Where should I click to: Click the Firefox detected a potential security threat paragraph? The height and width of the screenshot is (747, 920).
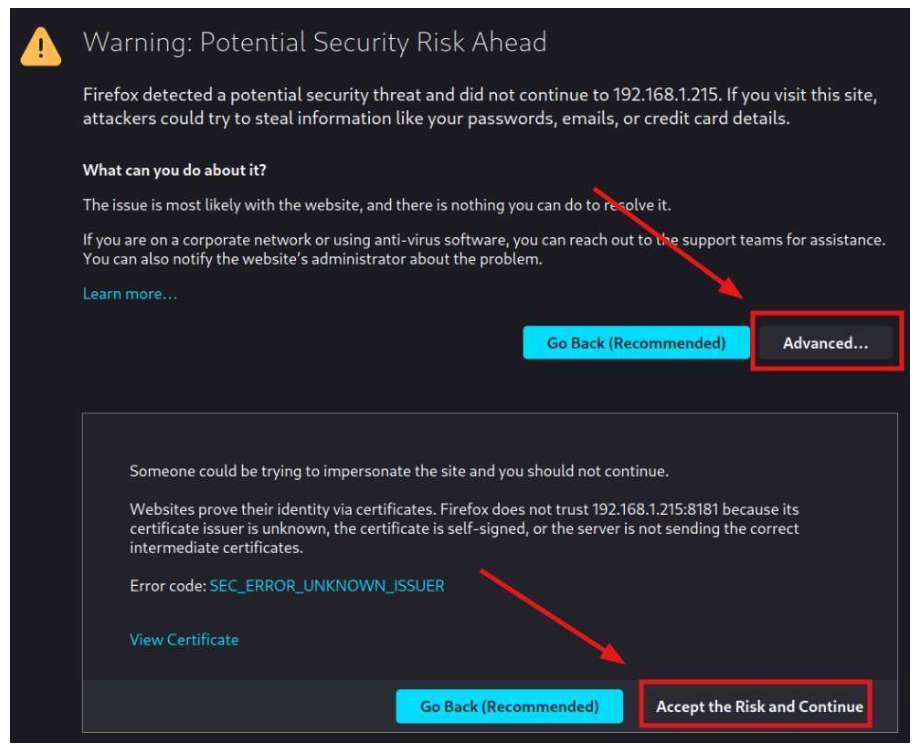pyautogui.click(x=480, y=106)
